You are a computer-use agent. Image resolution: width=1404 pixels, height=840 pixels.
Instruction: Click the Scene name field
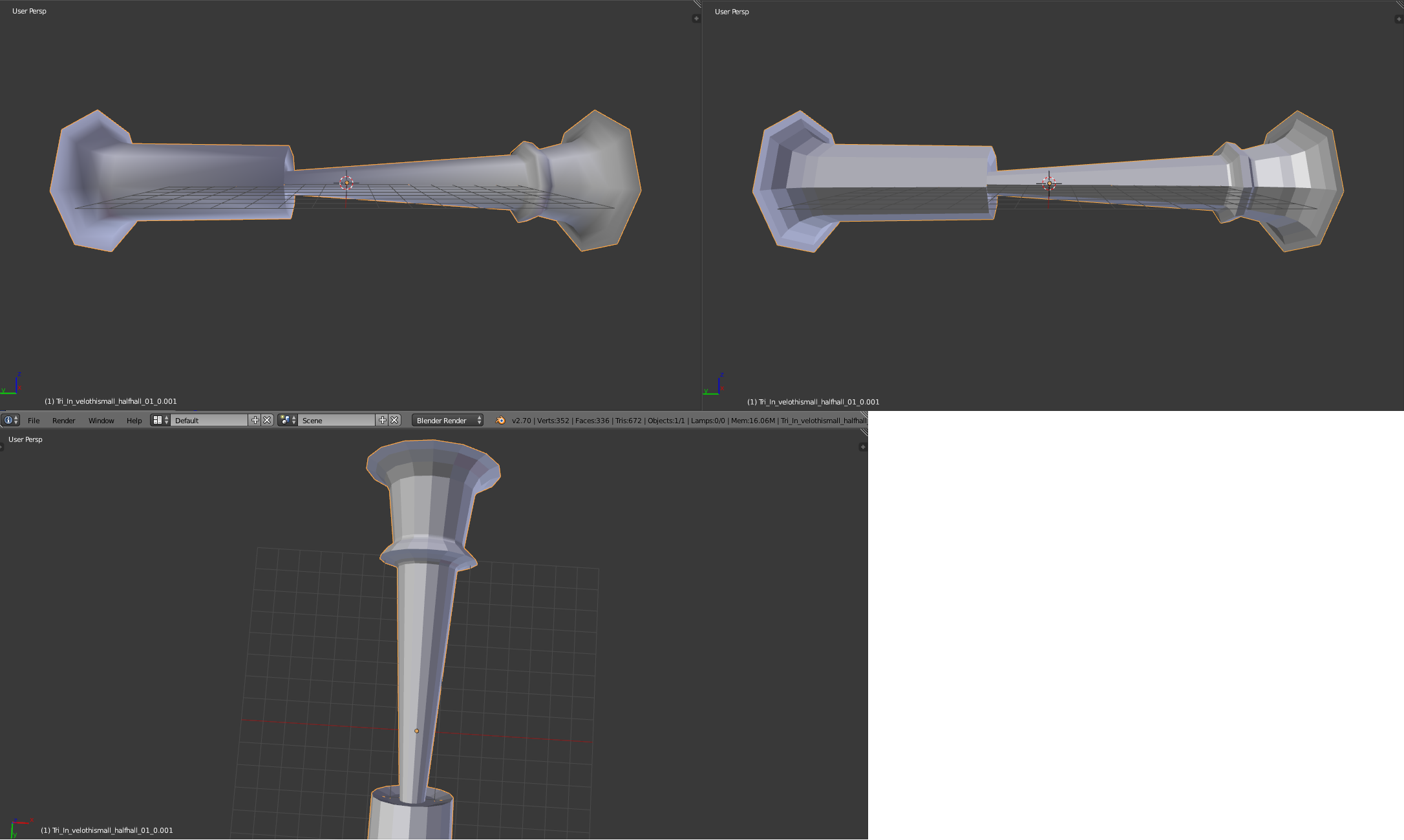click(337, 420)
